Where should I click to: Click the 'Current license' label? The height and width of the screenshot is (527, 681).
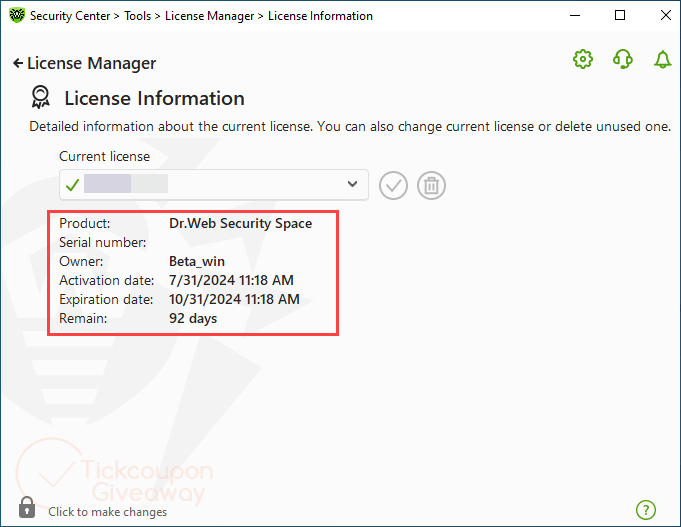(x=104, y=156)
